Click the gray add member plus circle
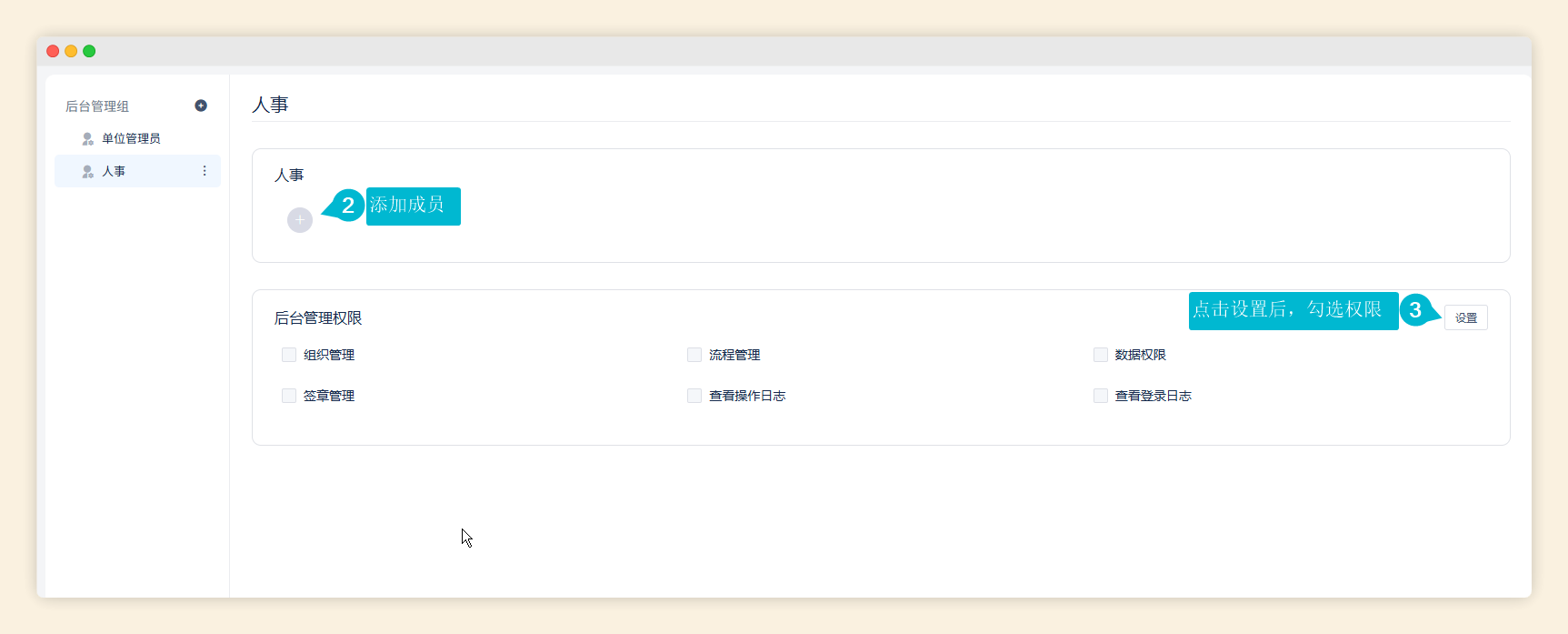The width and height of the screenshot is (1568, 634). coord(300,220)
